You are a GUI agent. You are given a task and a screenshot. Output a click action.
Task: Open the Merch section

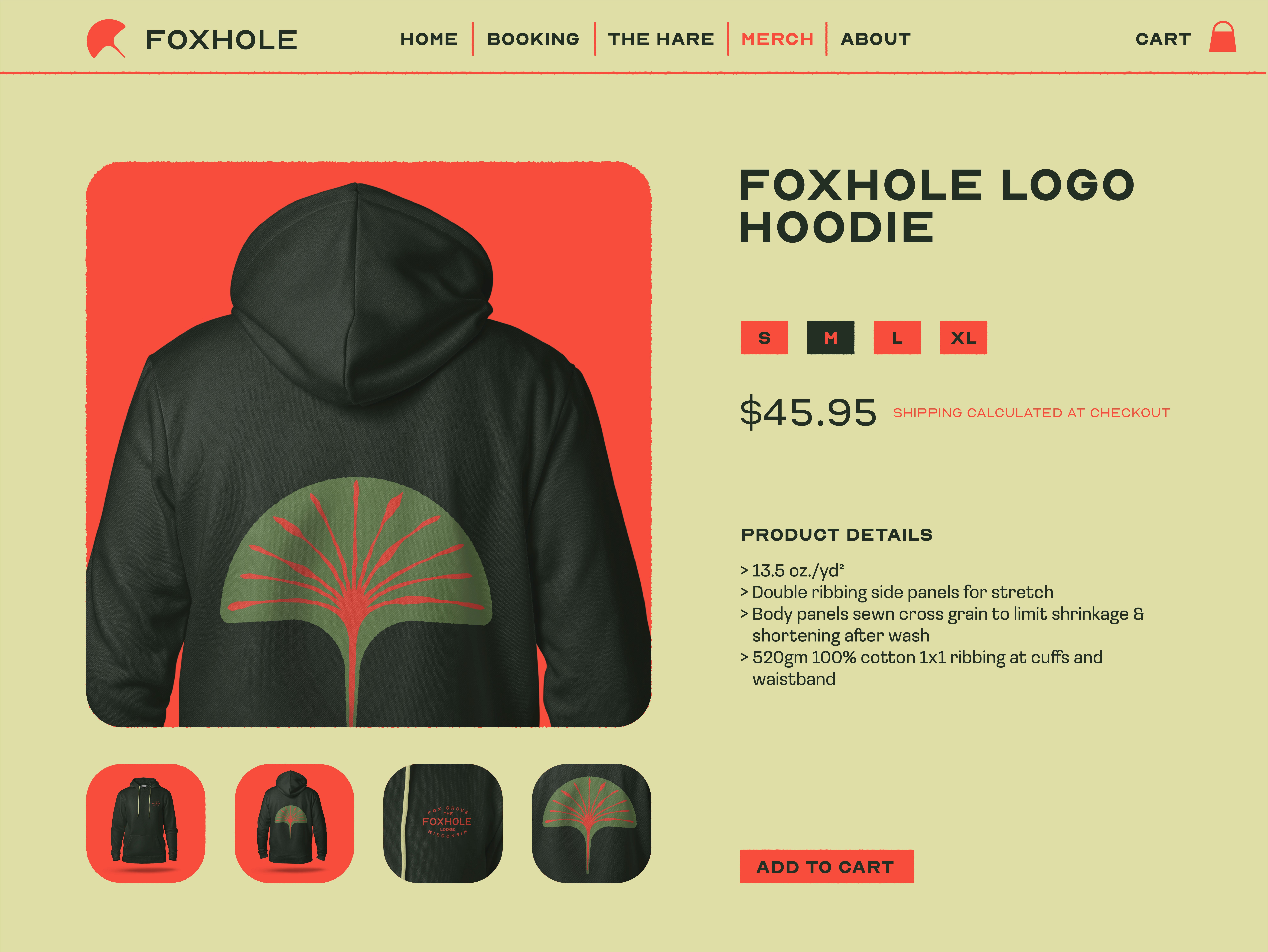pos(777,39)
